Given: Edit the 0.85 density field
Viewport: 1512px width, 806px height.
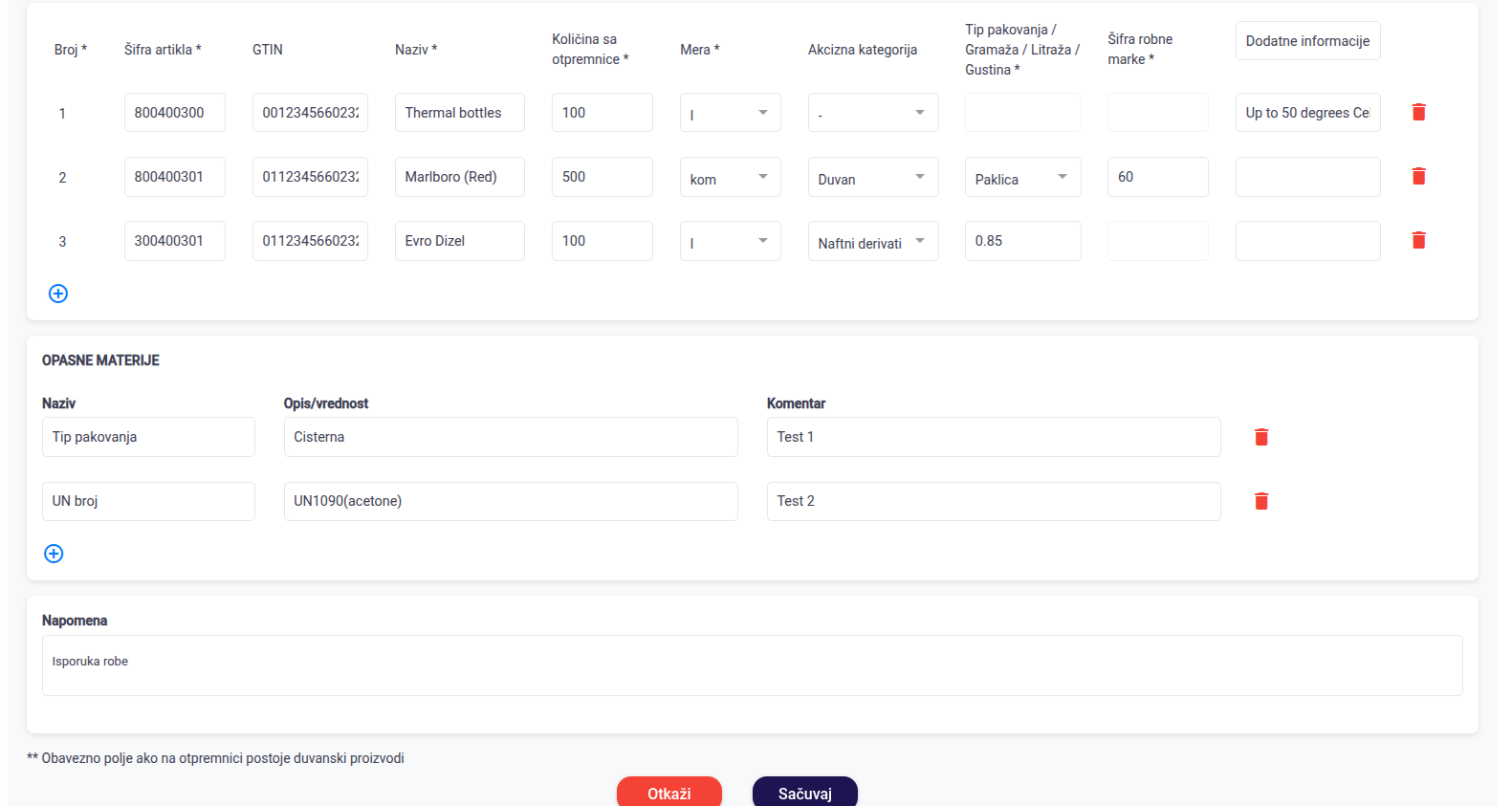Looking at the screenshot, I should tap(1021, 241).
